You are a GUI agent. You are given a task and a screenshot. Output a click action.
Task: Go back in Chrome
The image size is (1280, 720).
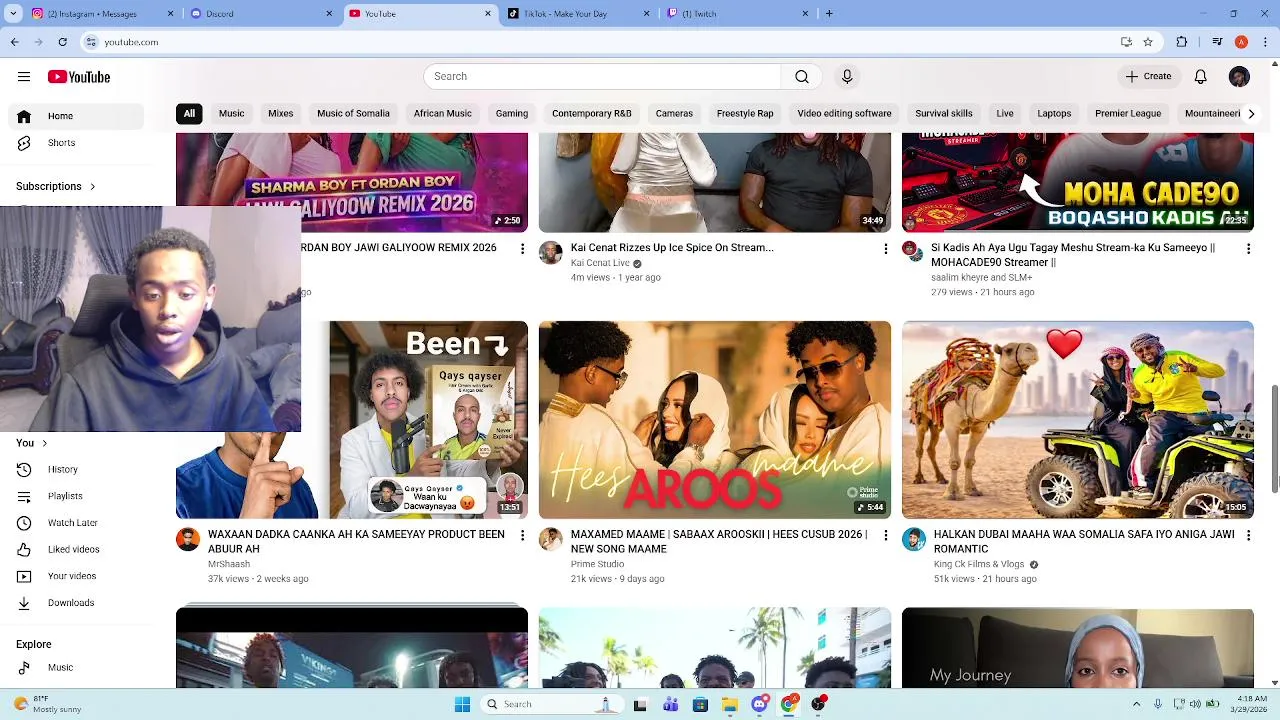(x=14, y=42)
